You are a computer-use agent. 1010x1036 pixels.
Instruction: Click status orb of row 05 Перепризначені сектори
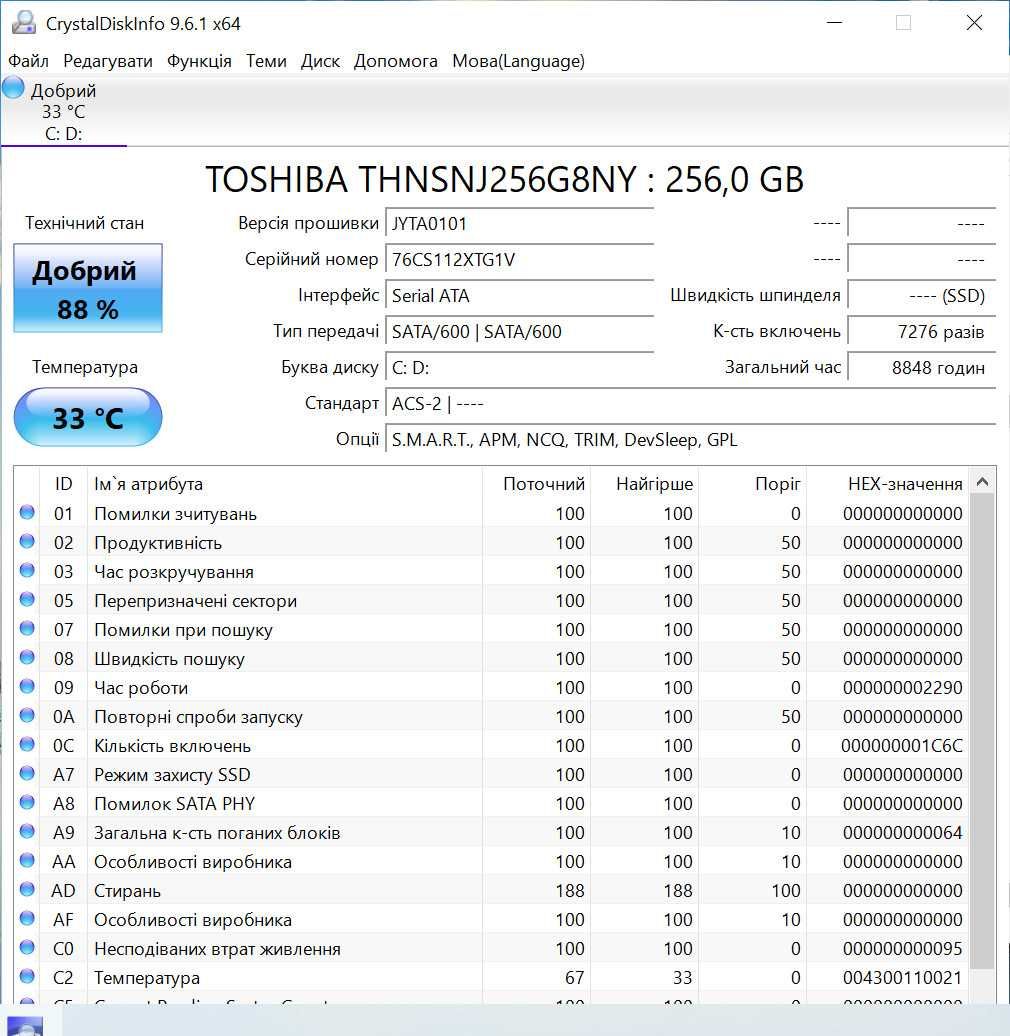(x=27, y=599)
